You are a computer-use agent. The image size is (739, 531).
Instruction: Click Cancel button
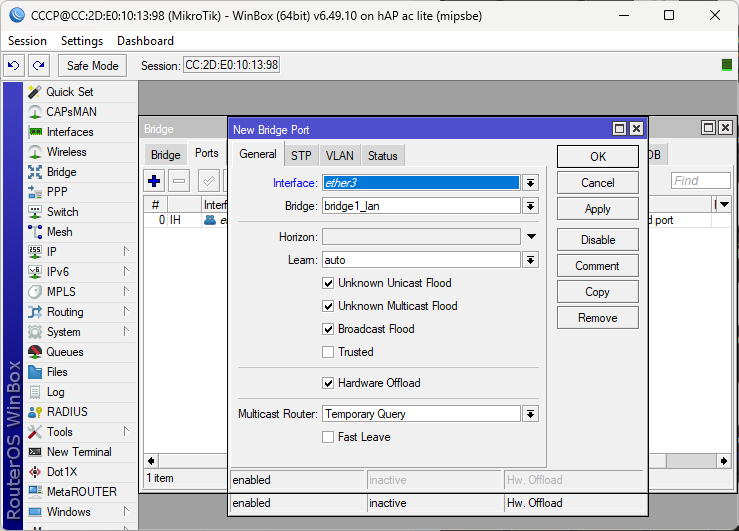(598, 183)
